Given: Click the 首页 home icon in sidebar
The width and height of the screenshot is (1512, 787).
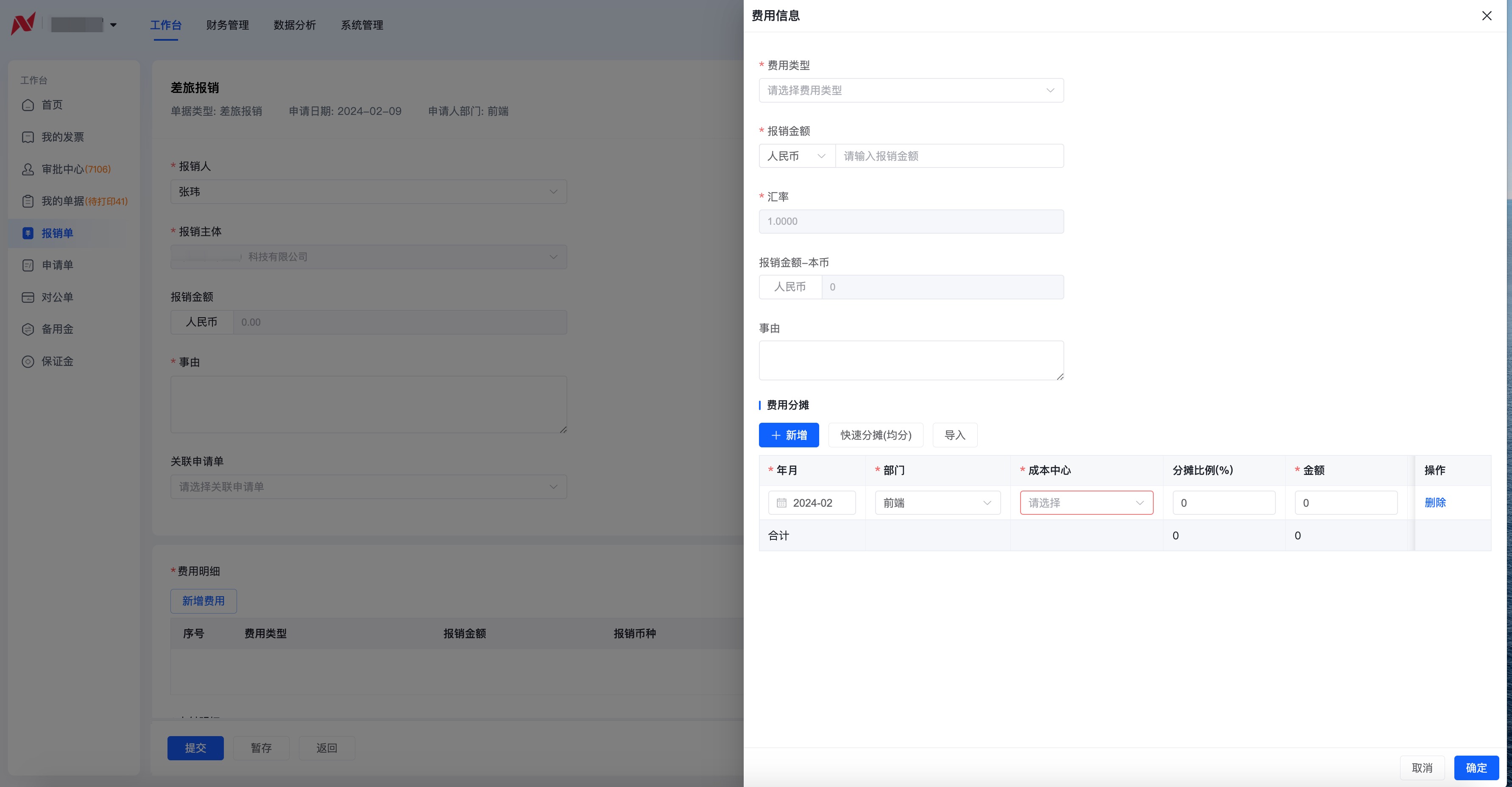Looking at the screenshot, I should pos(28,105).
